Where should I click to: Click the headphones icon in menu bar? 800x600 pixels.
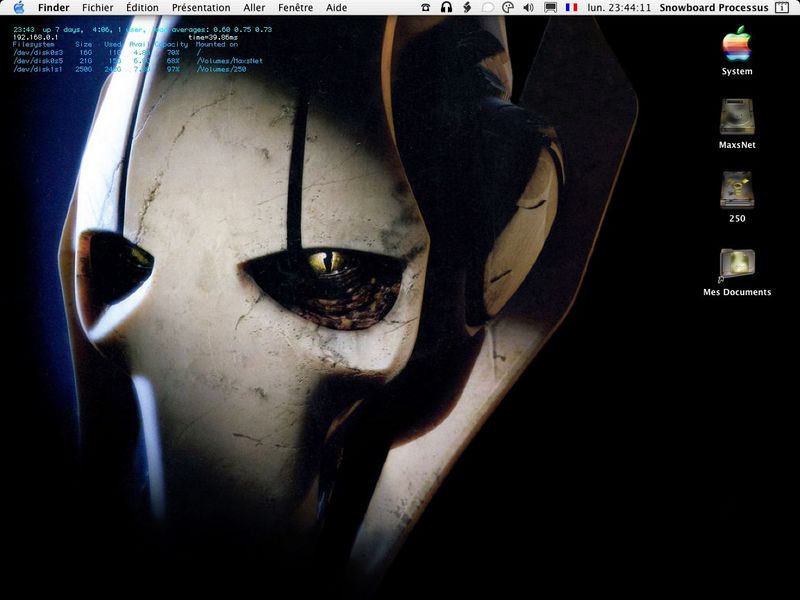(x=446, y=8)
